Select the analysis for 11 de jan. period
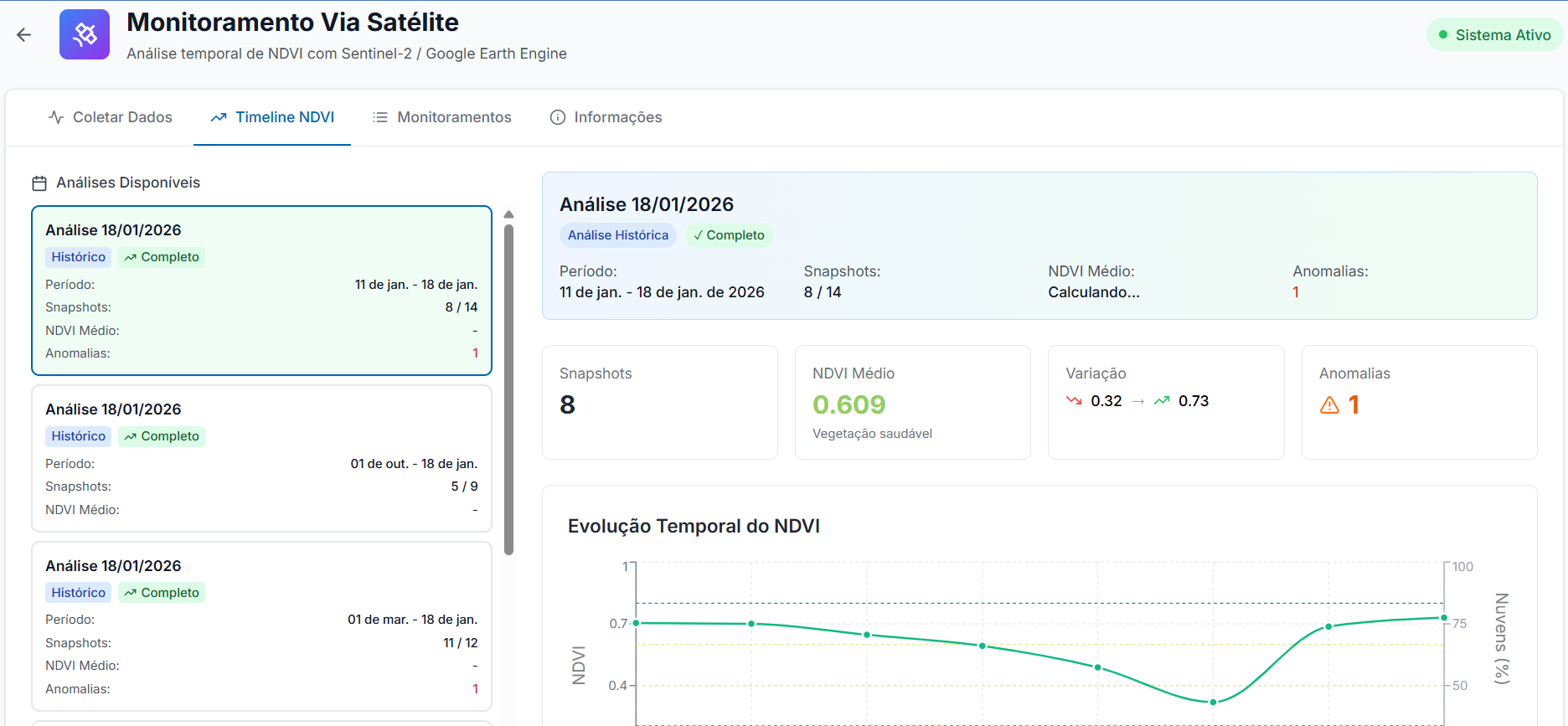 pos(261,291)
